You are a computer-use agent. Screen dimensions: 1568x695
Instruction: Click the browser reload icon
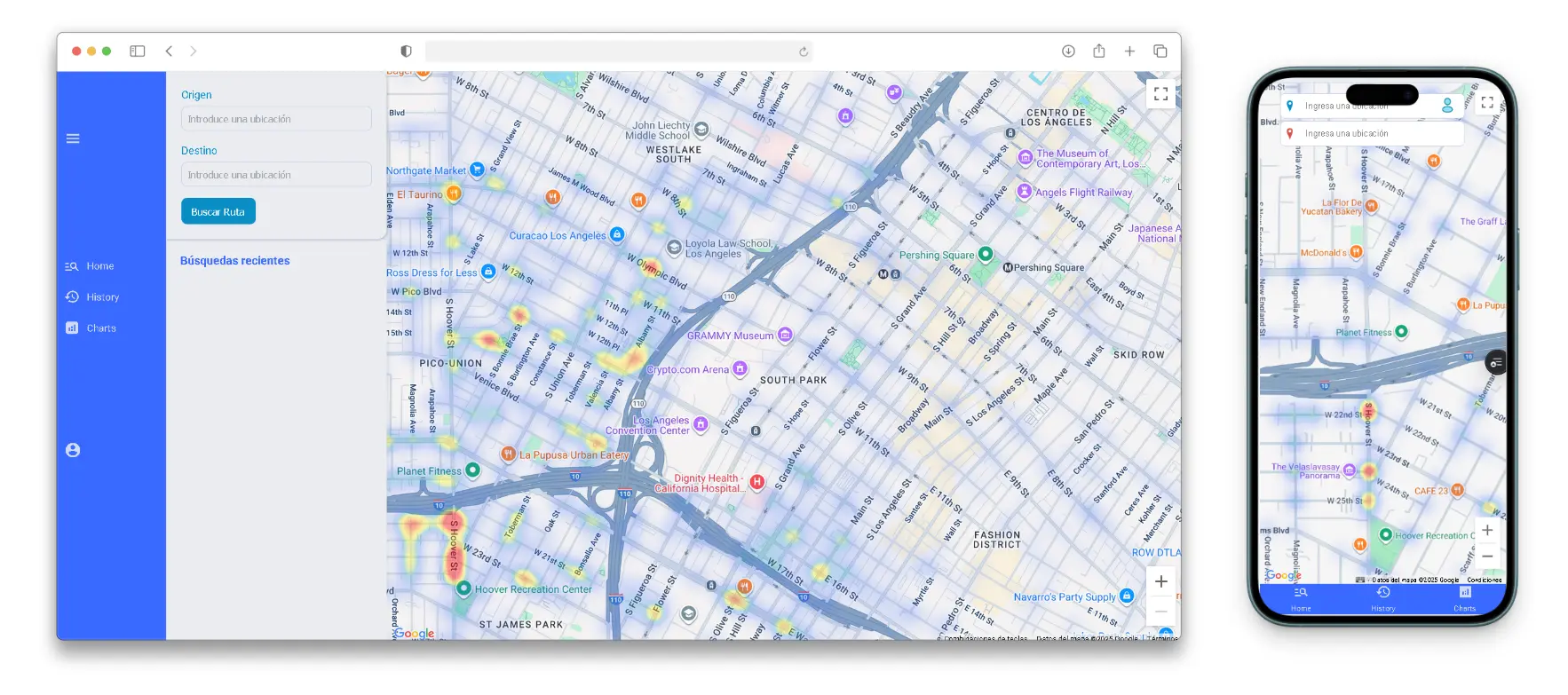pos(803,51)
